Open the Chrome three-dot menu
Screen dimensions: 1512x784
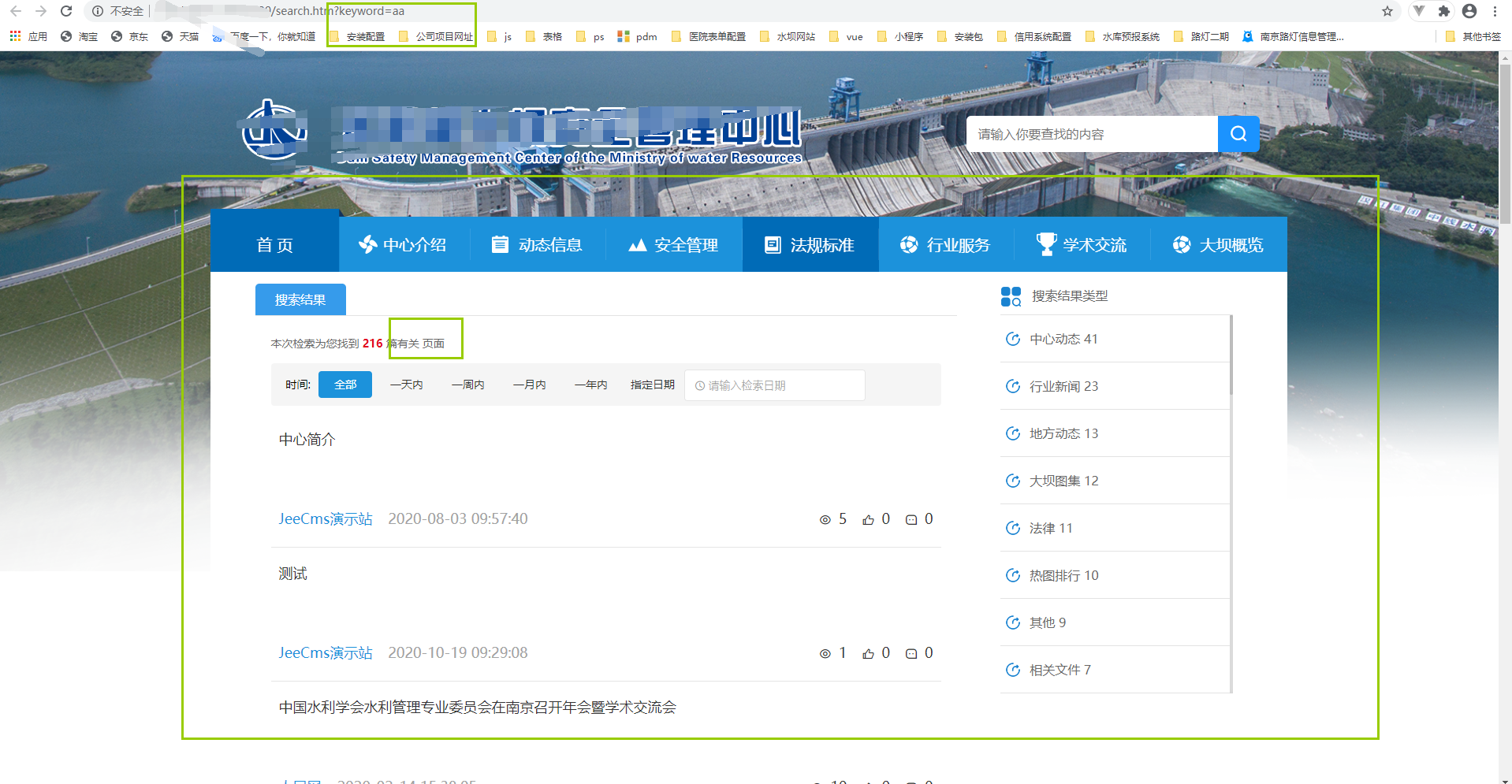[1495, 11]
